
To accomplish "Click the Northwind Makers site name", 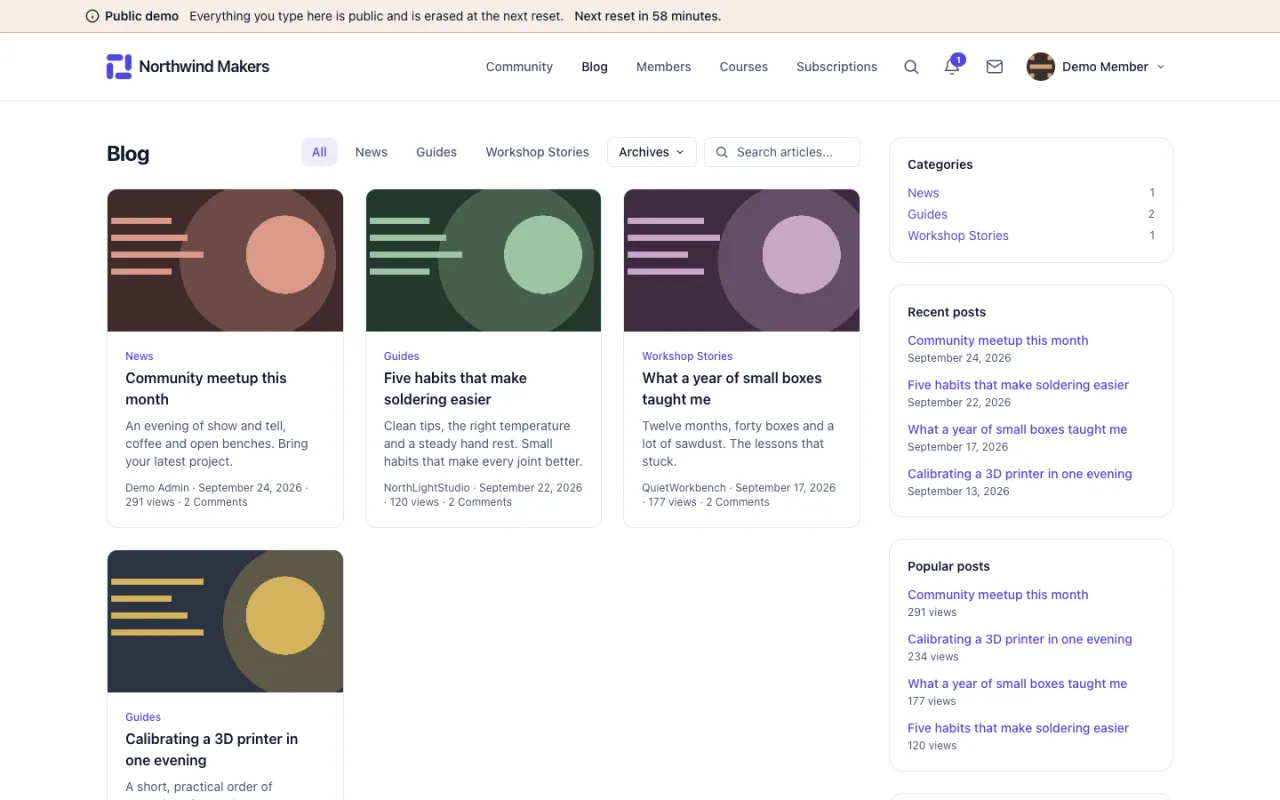I will click(x=204, y=67).
